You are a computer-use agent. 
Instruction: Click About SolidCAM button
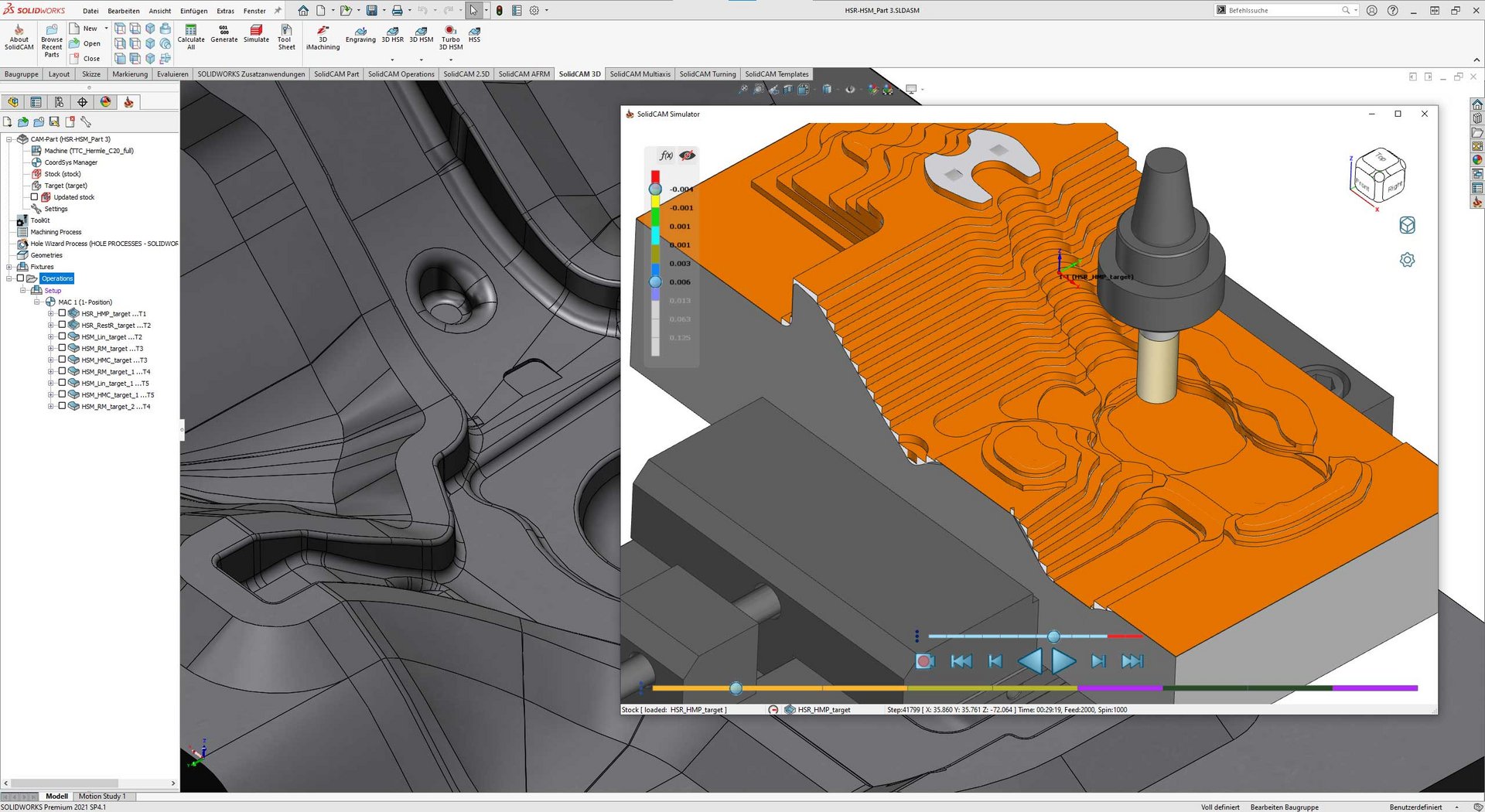click(x=19, y=36)
